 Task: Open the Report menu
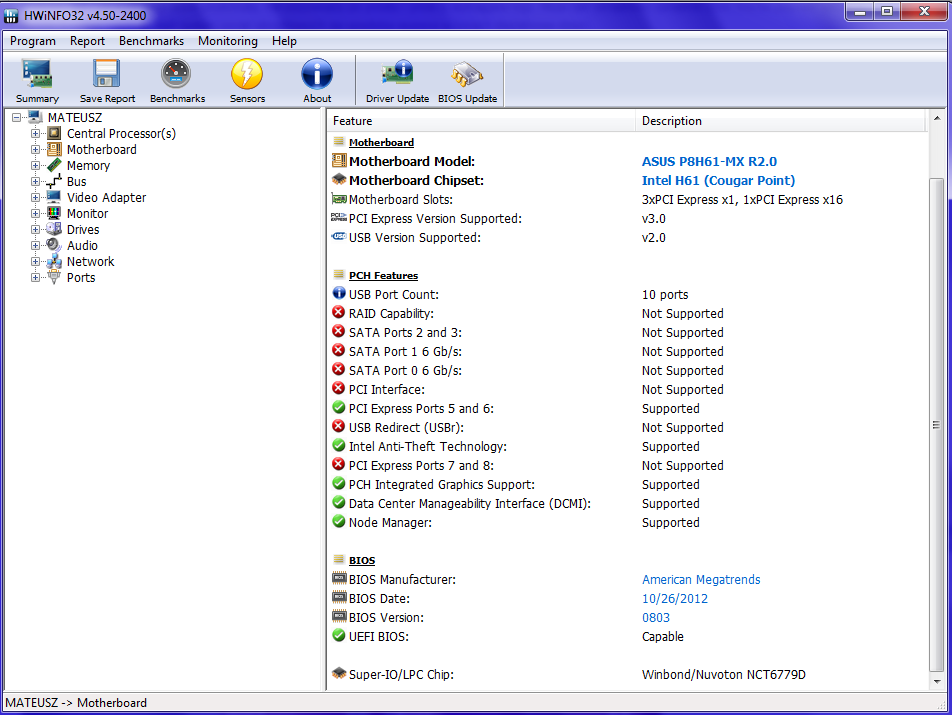pyautogui.click(x=87, y=41)
